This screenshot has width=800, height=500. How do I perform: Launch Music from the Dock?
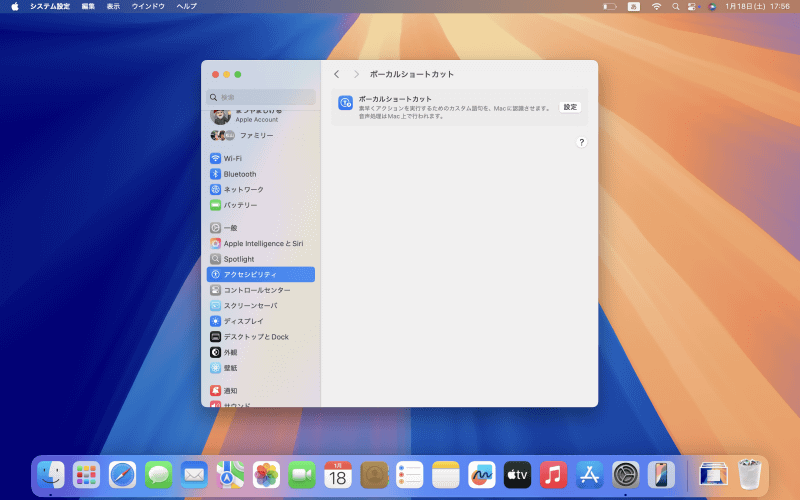click(x=554, y=475)
